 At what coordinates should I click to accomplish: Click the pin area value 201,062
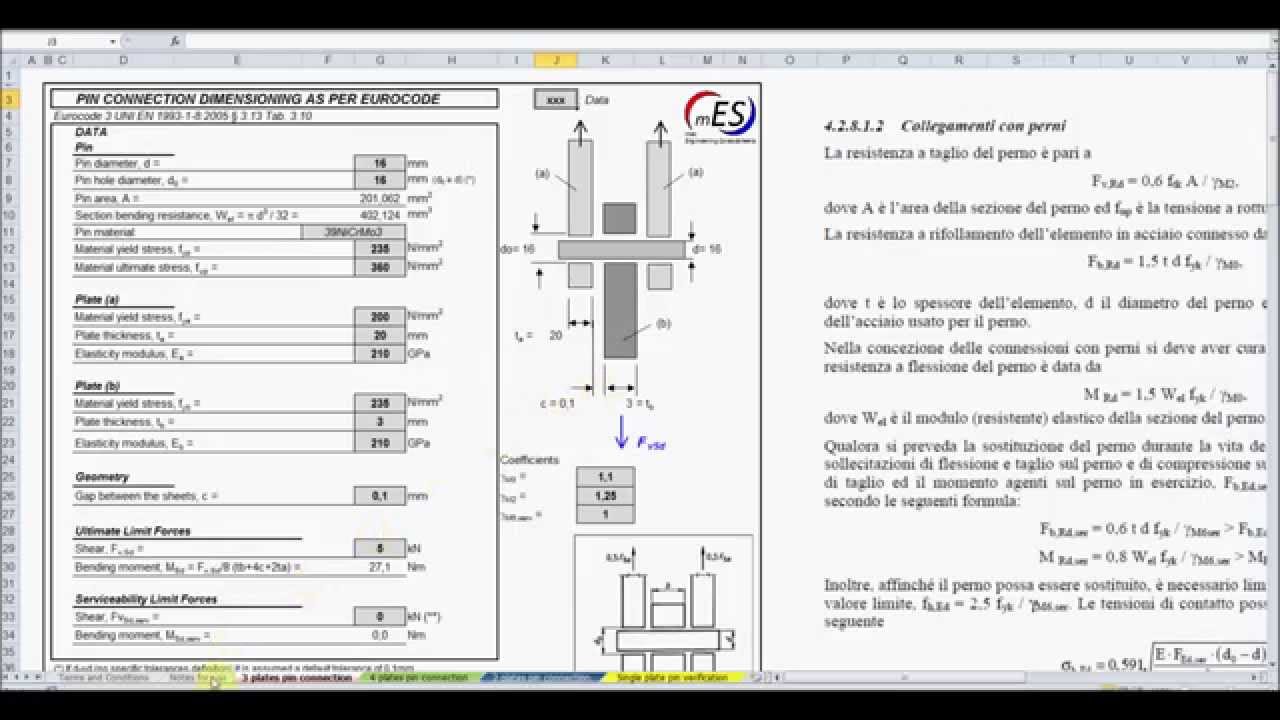click(380, 198)
